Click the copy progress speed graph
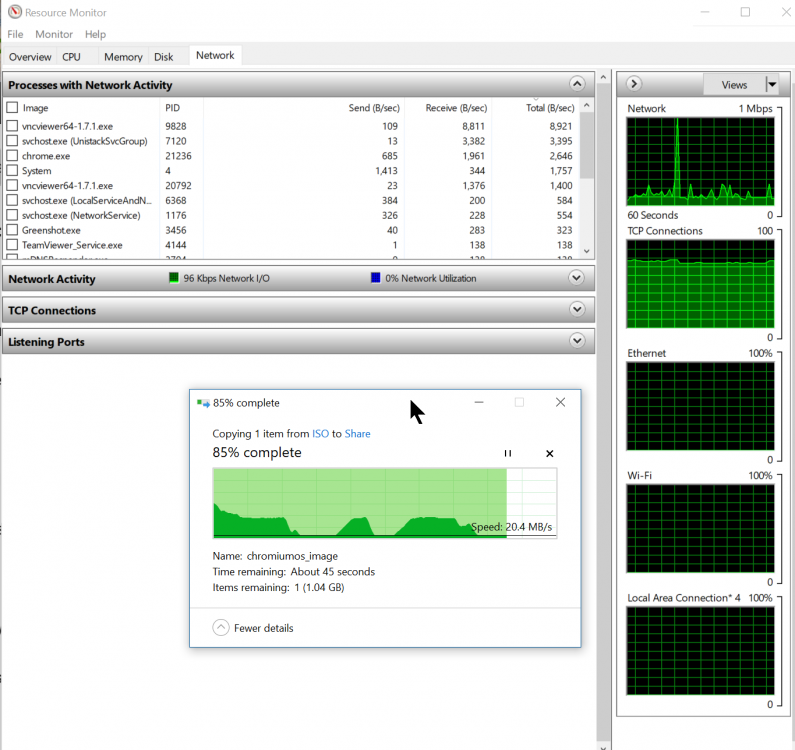This screenshot has height=750, width=795. click(385, 503)
